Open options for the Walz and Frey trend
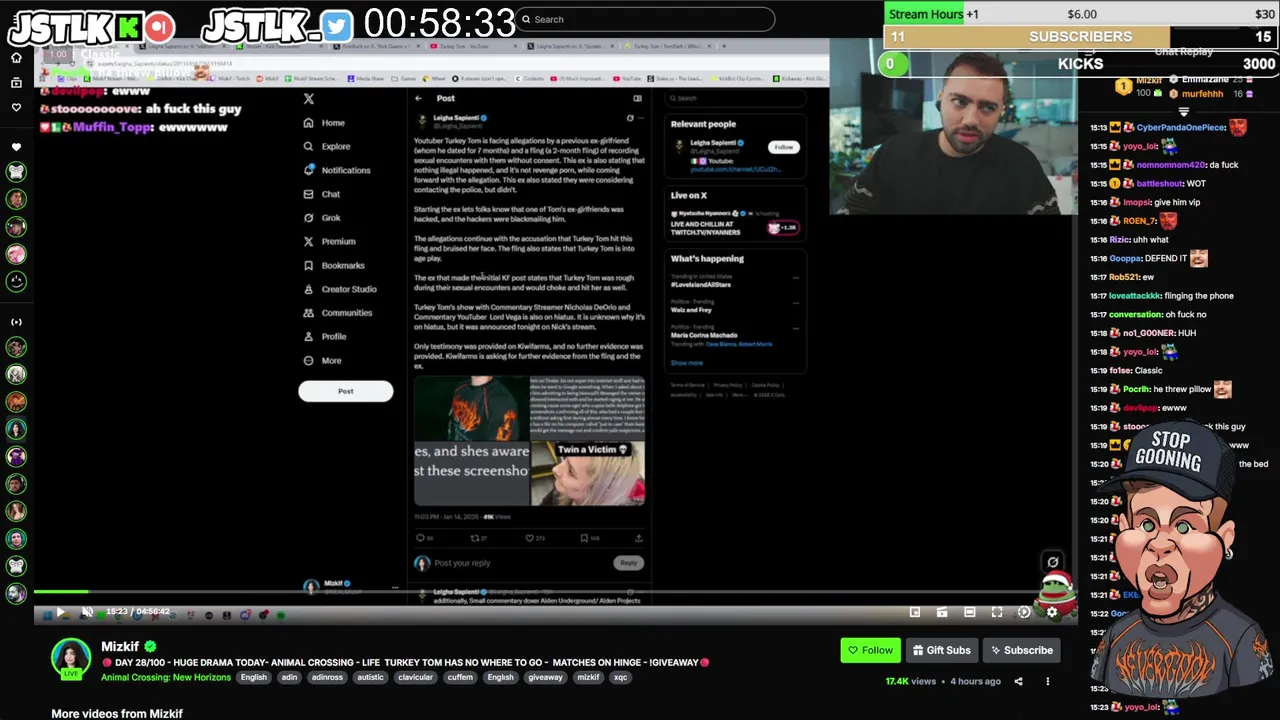Image resolution: width=1280 pixels, height=720 pixels. click(796, 305)
